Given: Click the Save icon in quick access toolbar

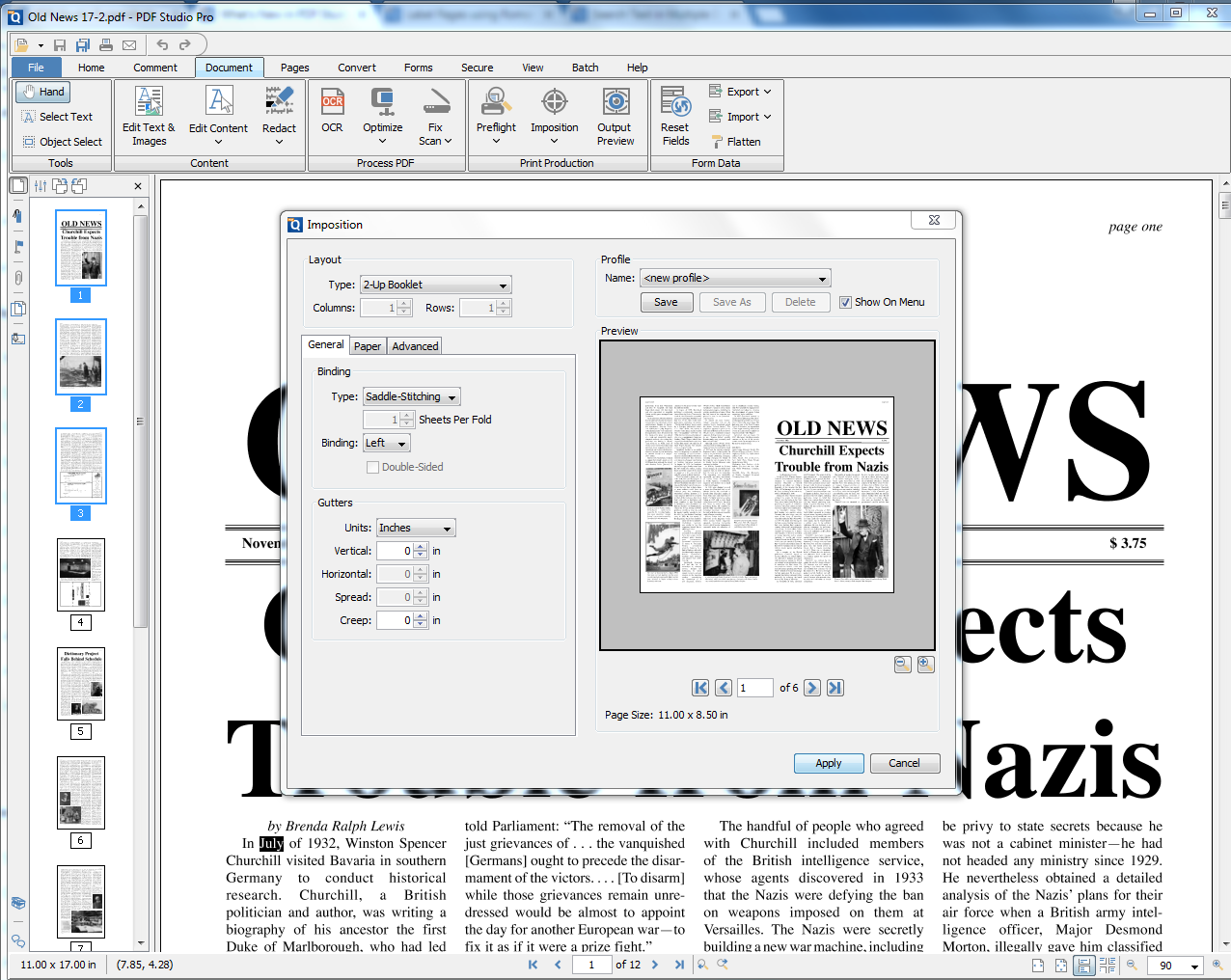Looking at the screenshot, I should [60, 45].
